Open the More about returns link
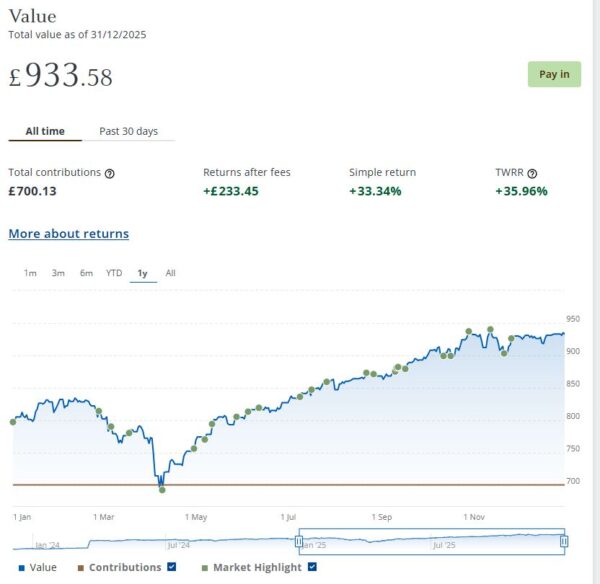600x584 pixels. (68, 234)
